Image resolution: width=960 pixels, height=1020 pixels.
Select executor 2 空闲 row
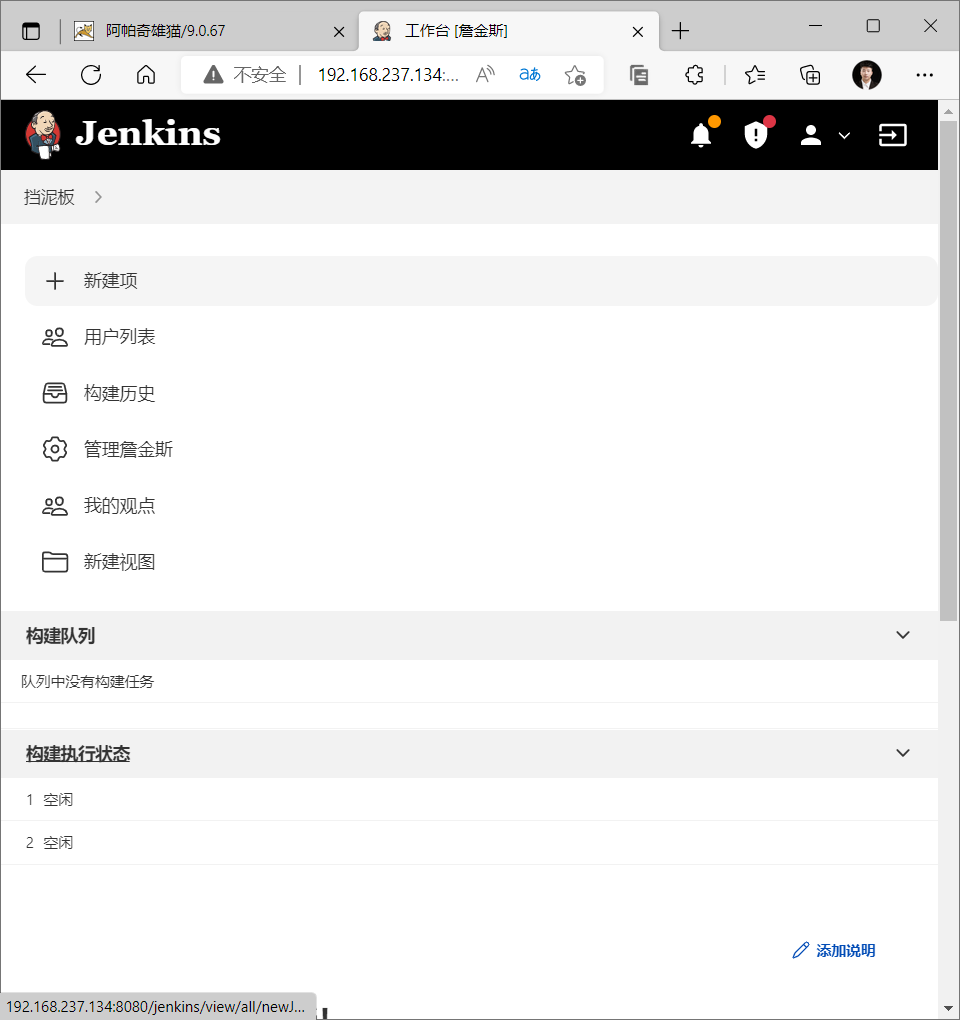[x=470, y=842]
